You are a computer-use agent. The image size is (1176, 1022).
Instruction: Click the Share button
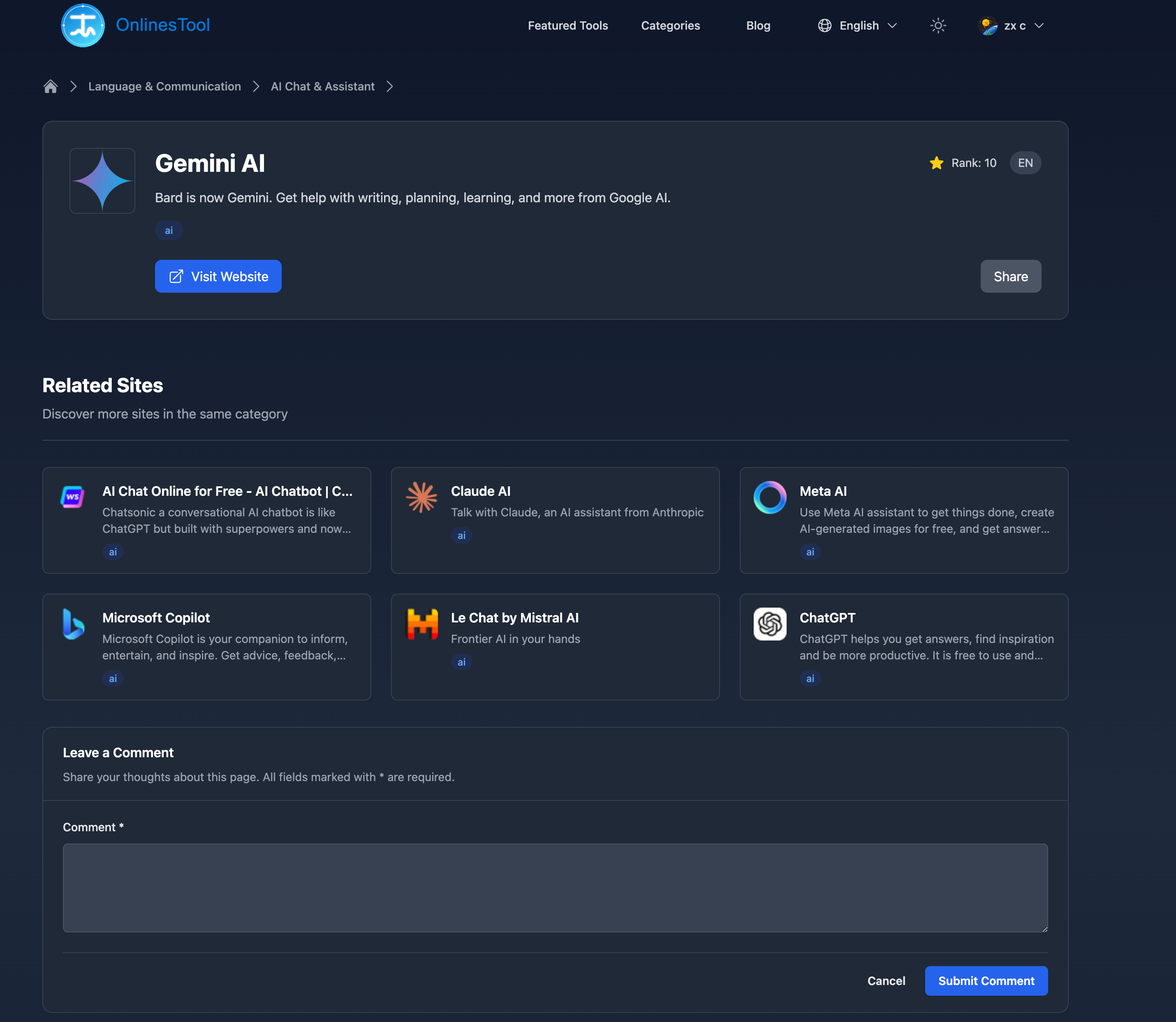(1011, 277)
